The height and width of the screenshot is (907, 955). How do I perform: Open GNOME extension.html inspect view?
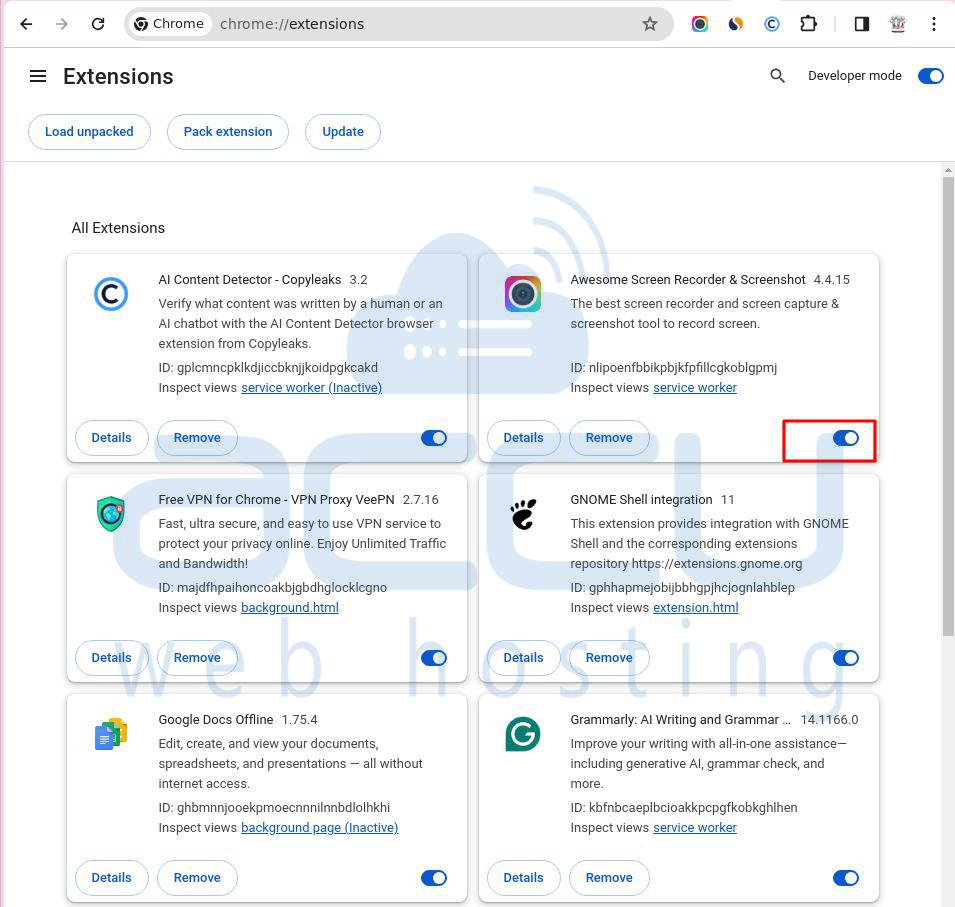coord(696,607)
